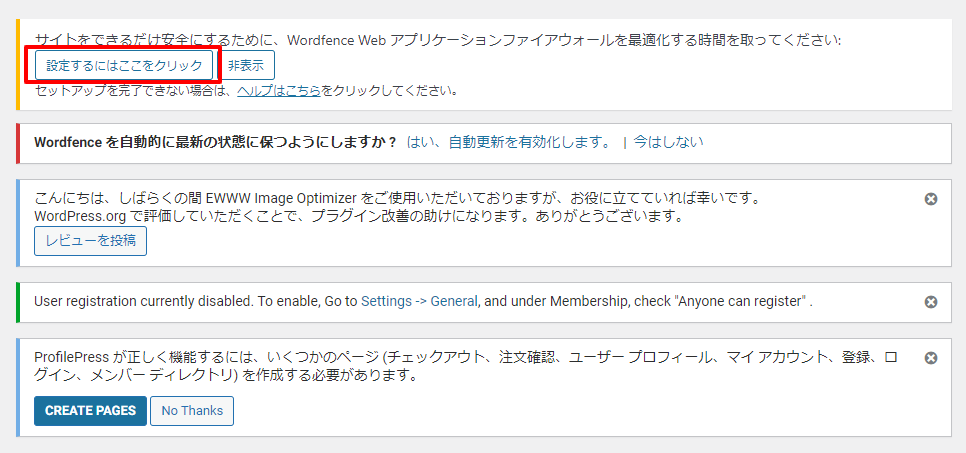This screenshot has width=966, height=453.
Task: Decline with the No Thanks button
Action: click(x=192, y=411)
